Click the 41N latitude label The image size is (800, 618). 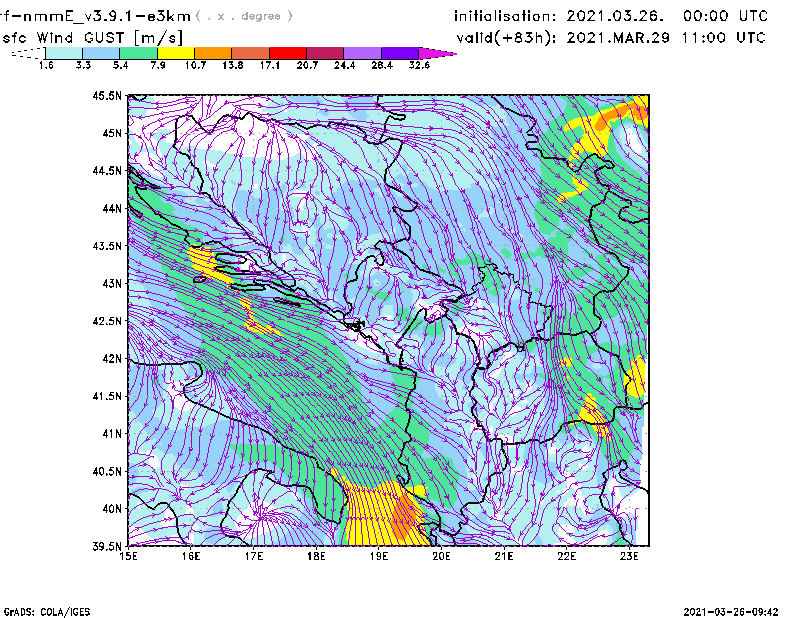(x=112, y=434)
